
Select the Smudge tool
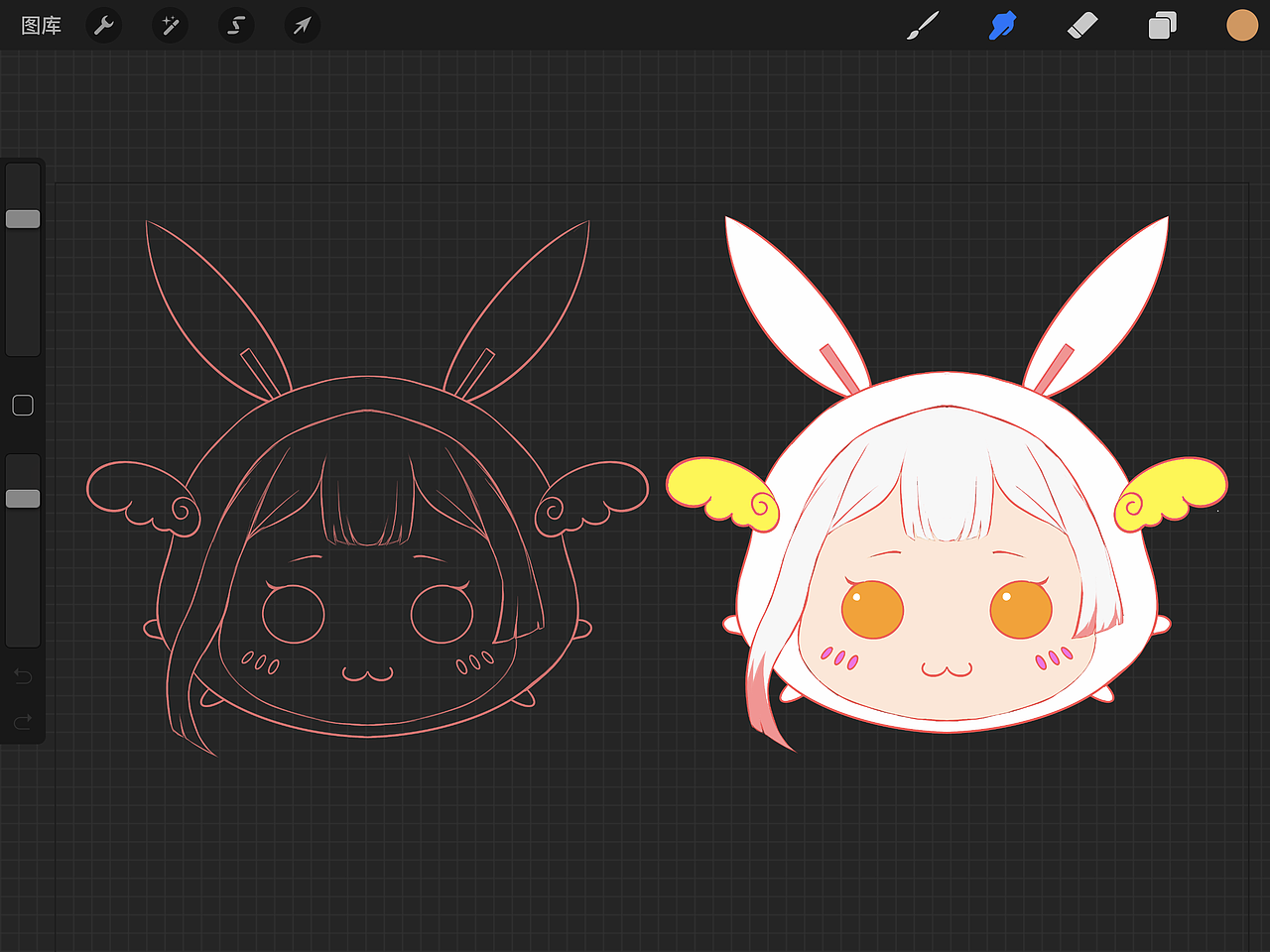pos(1003,26)
